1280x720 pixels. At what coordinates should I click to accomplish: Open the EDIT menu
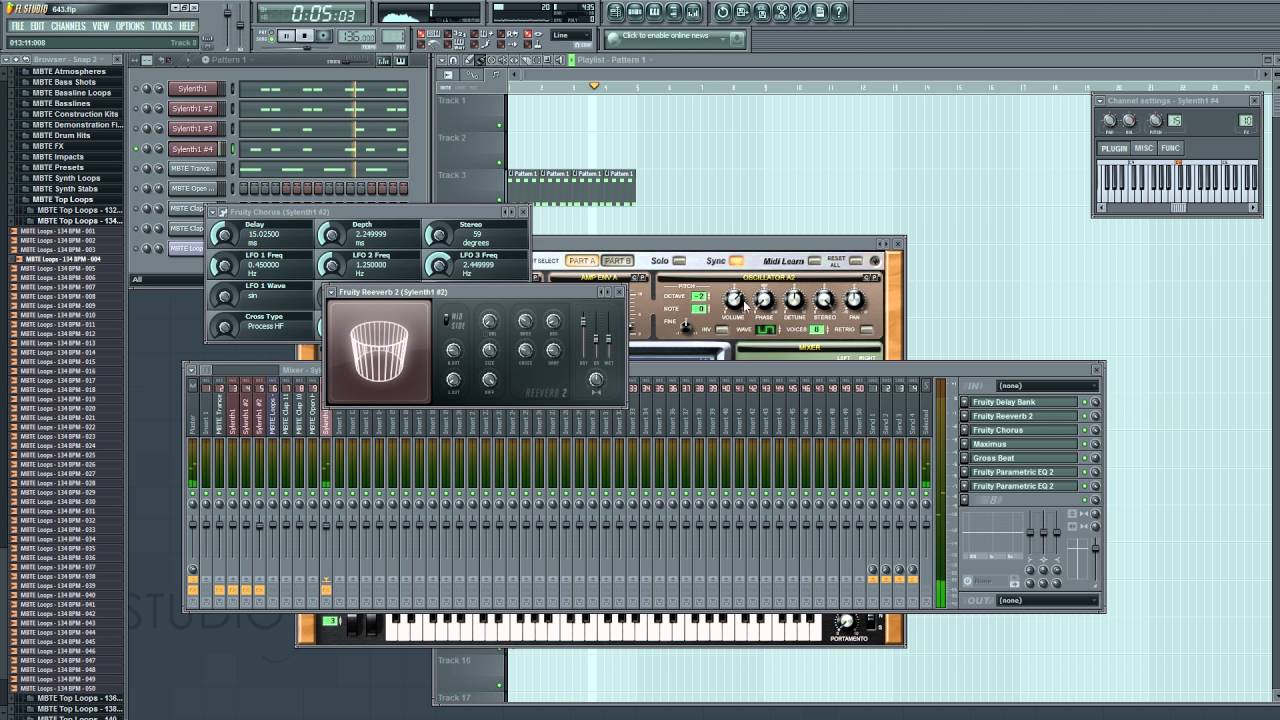(x=37, y=26)
